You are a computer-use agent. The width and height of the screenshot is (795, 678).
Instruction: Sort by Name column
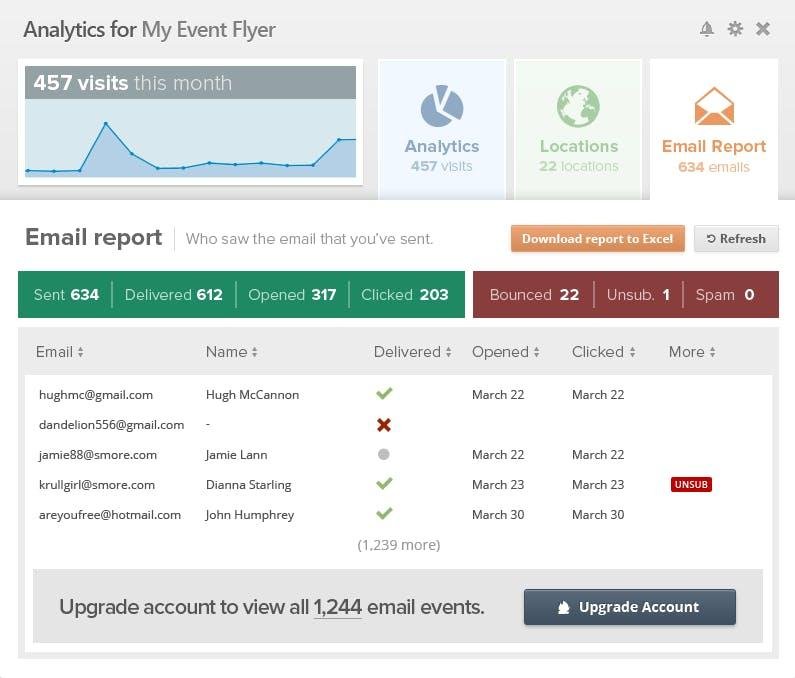232,352
